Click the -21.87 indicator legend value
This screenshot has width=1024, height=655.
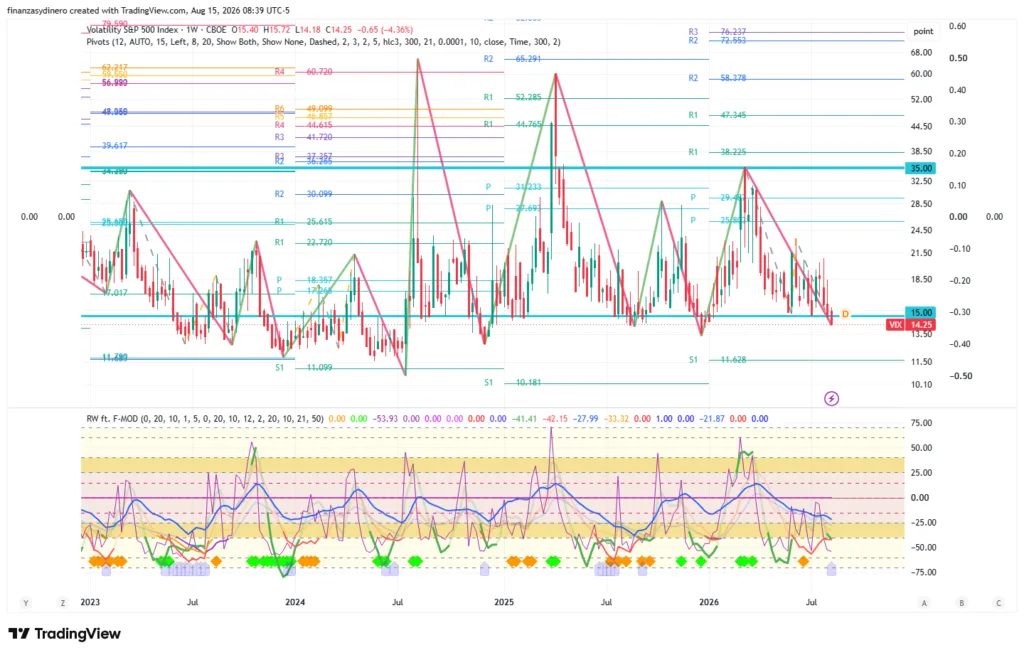[x=712, y=419]
